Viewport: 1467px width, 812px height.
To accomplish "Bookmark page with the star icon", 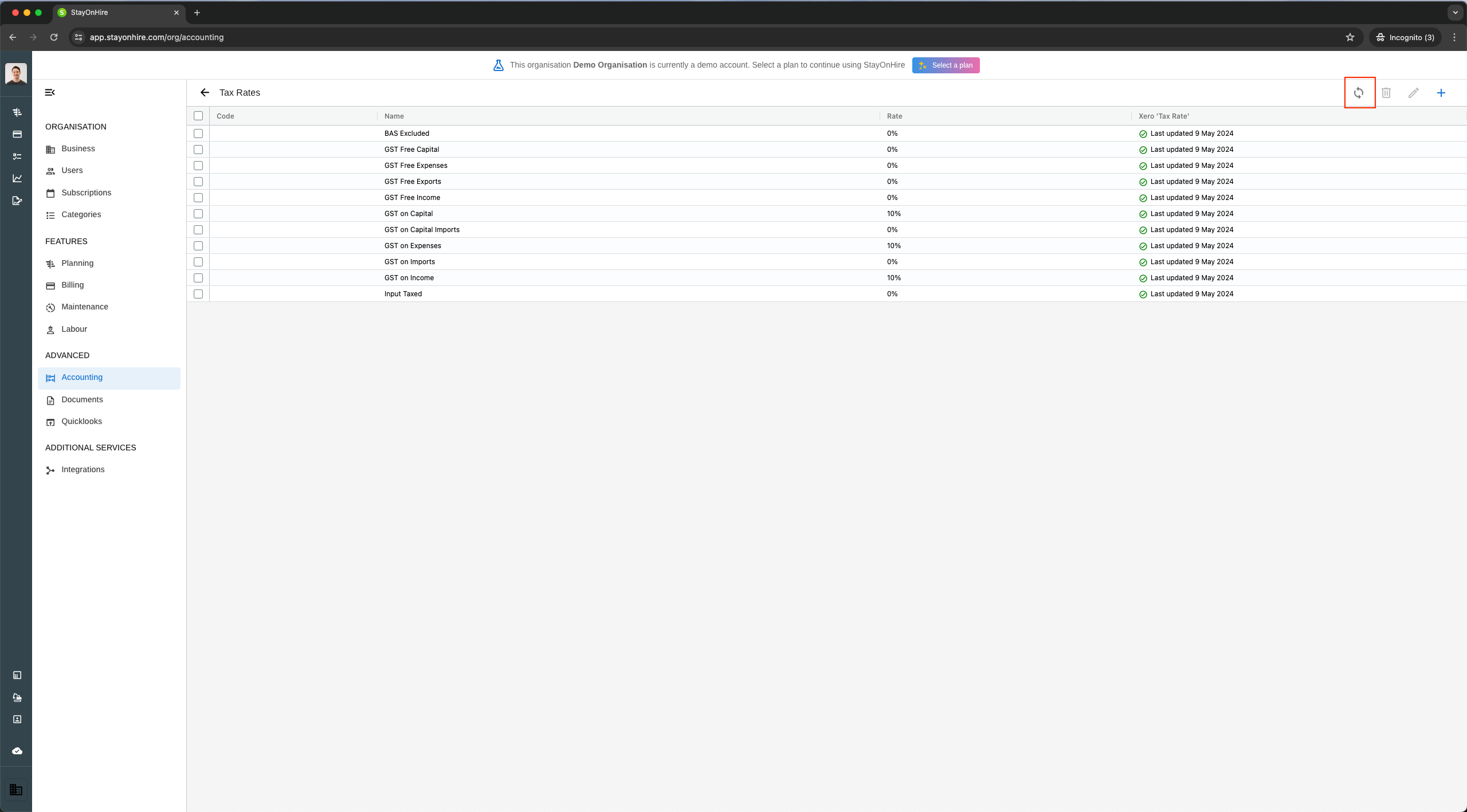I will (x=1350, y=37).
